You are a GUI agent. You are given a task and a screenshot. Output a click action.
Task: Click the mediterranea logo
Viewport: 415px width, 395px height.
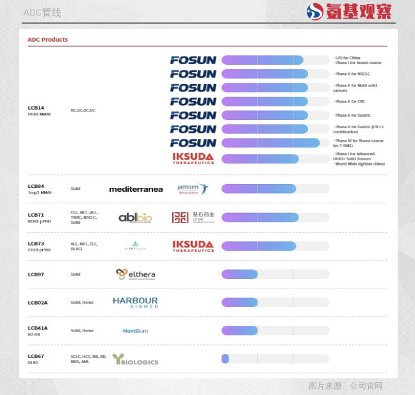(136, 189)
